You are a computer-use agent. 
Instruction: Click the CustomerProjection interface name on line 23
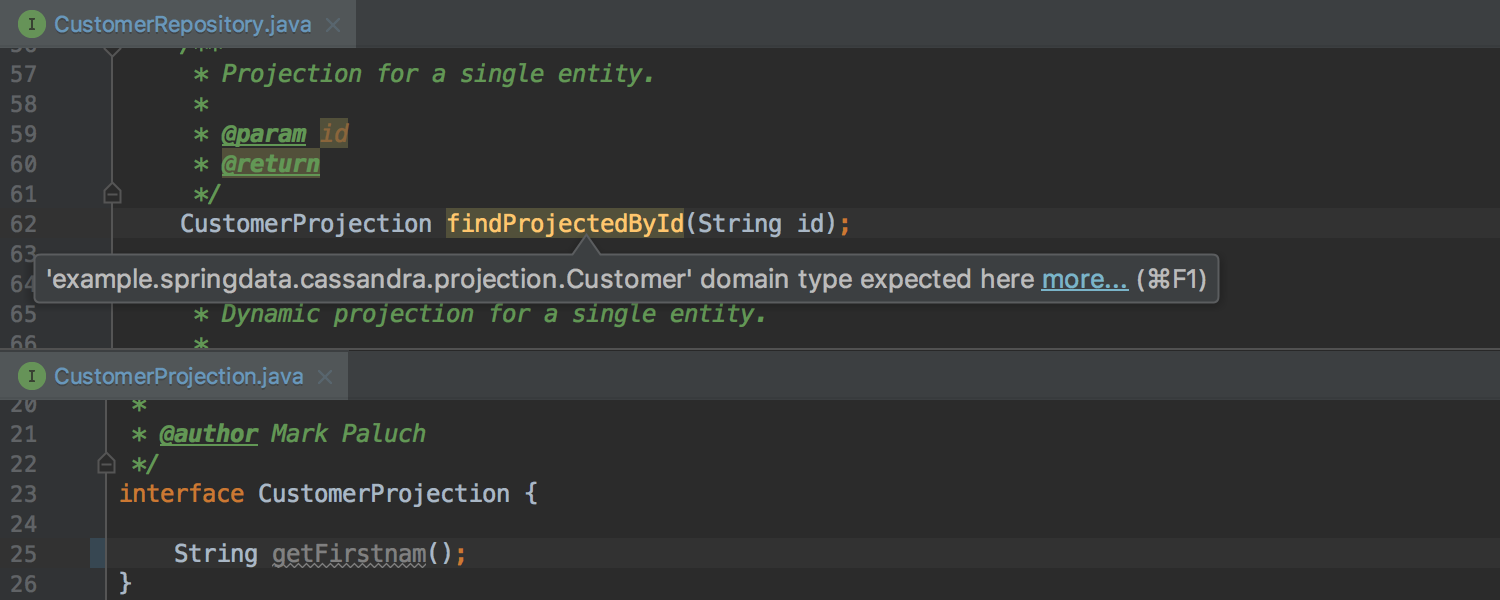384,494
